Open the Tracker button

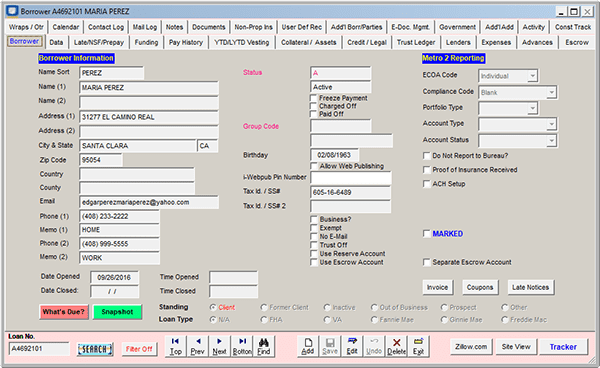click(563, 347)
